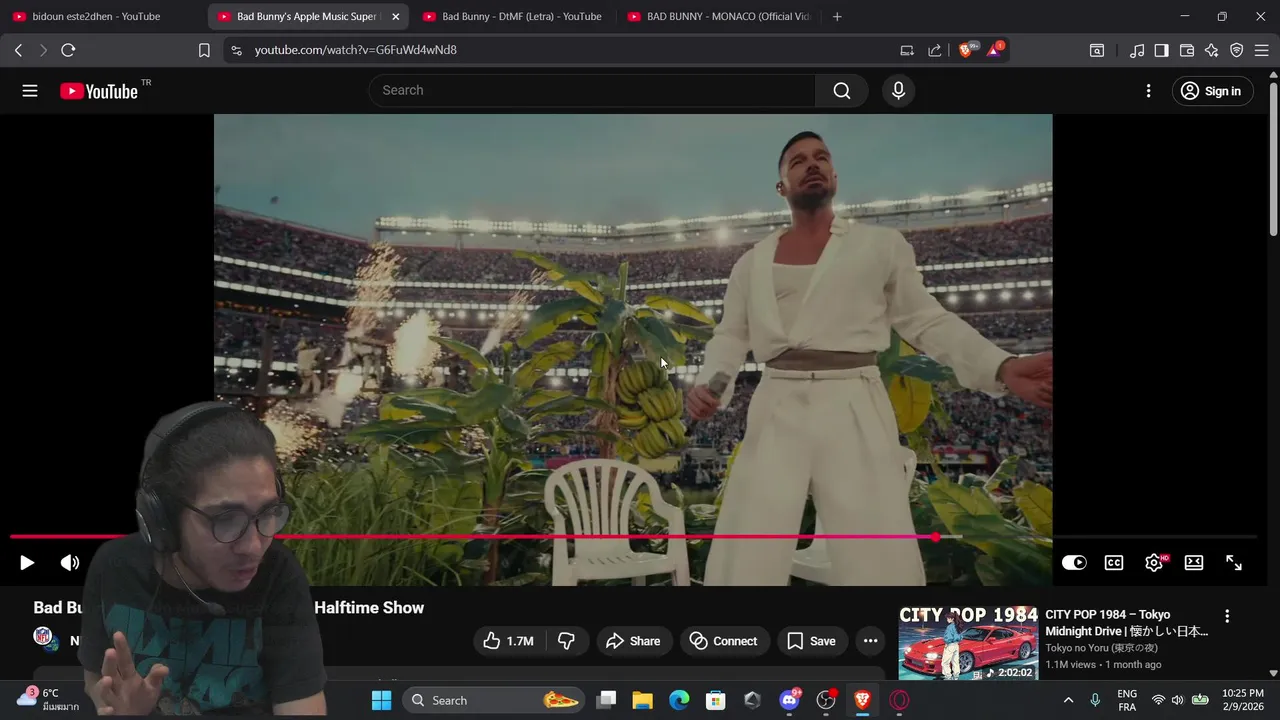Go to YouTube home via logo
1280x720 pixels.
(98, 91)
